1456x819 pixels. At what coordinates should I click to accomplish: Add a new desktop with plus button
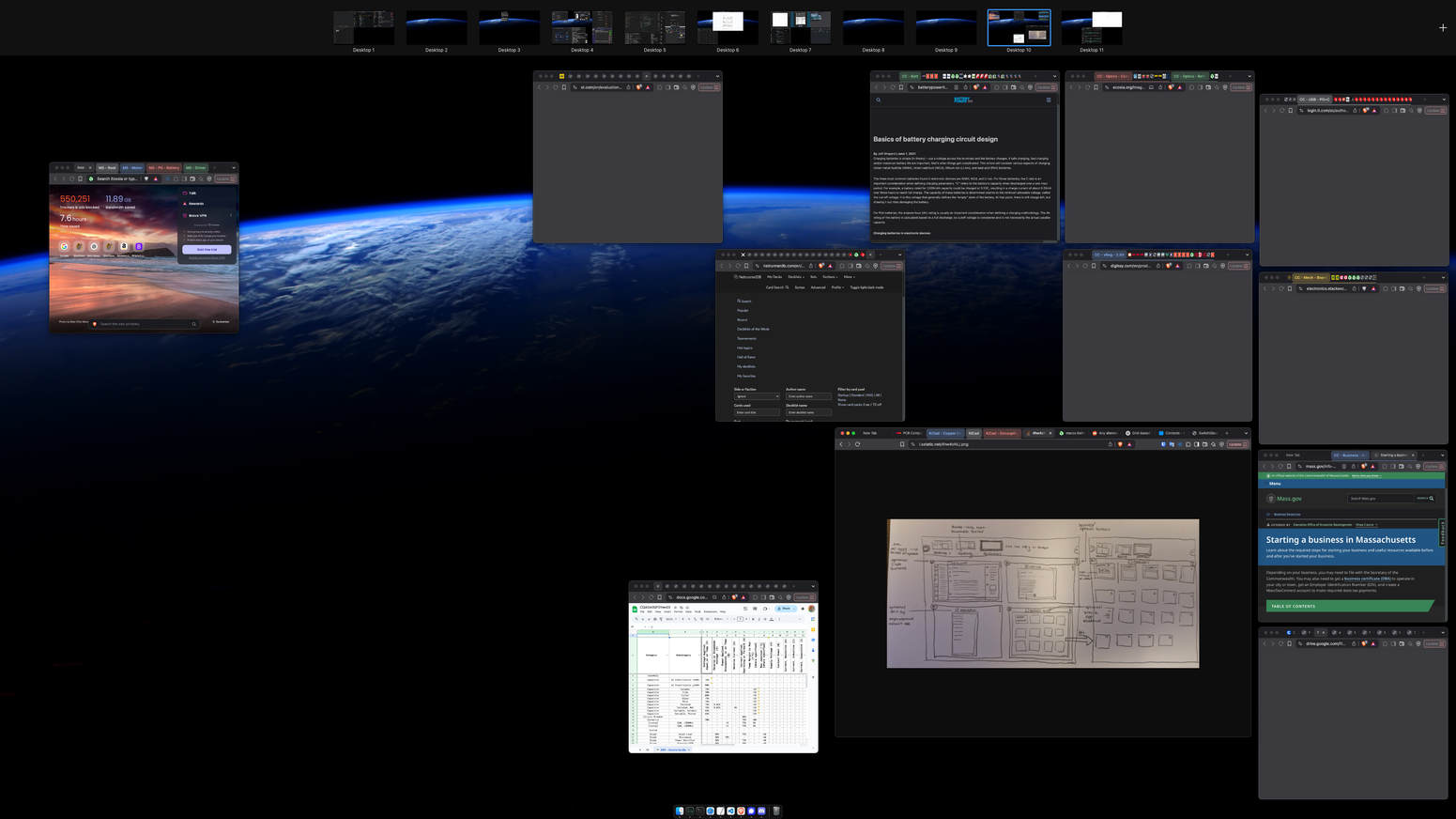(x=1443, y=27)
